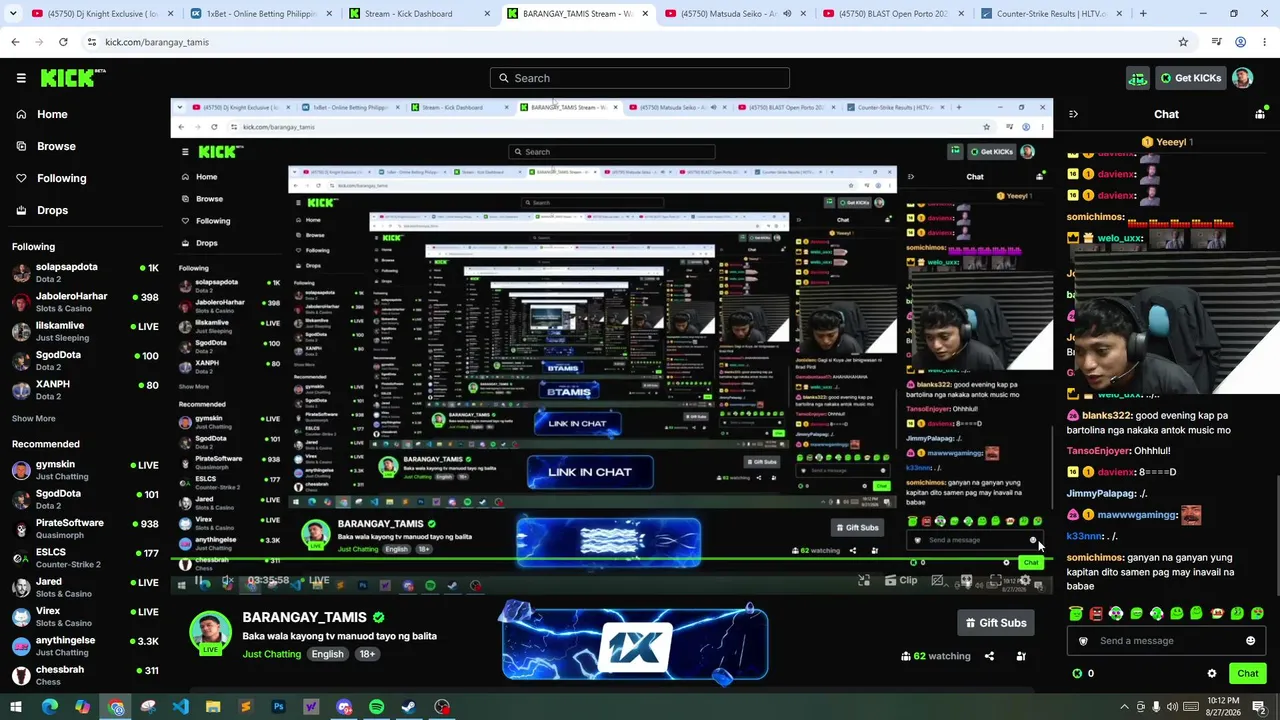Open a new browser tab

pyautogui.click(x=1143, y=14)
